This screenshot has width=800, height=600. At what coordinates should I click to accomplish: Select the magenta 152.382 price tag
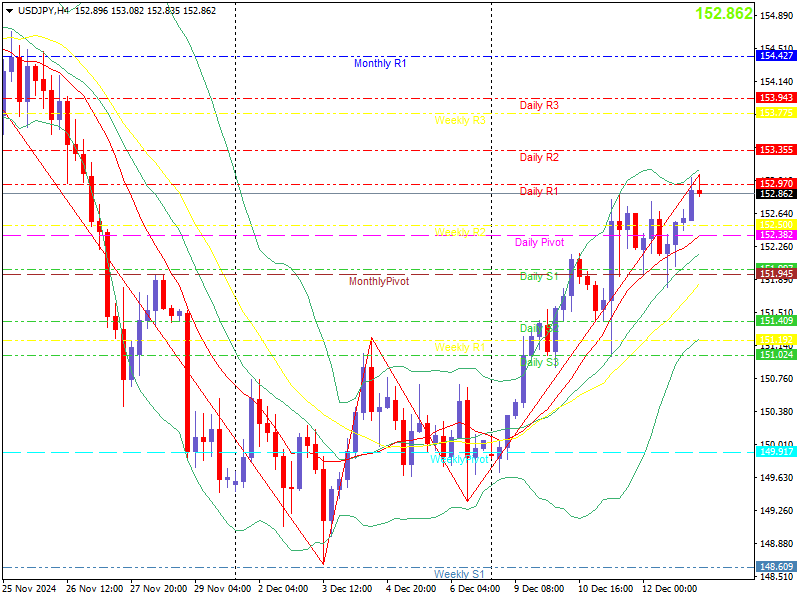[x=777, y=235]
